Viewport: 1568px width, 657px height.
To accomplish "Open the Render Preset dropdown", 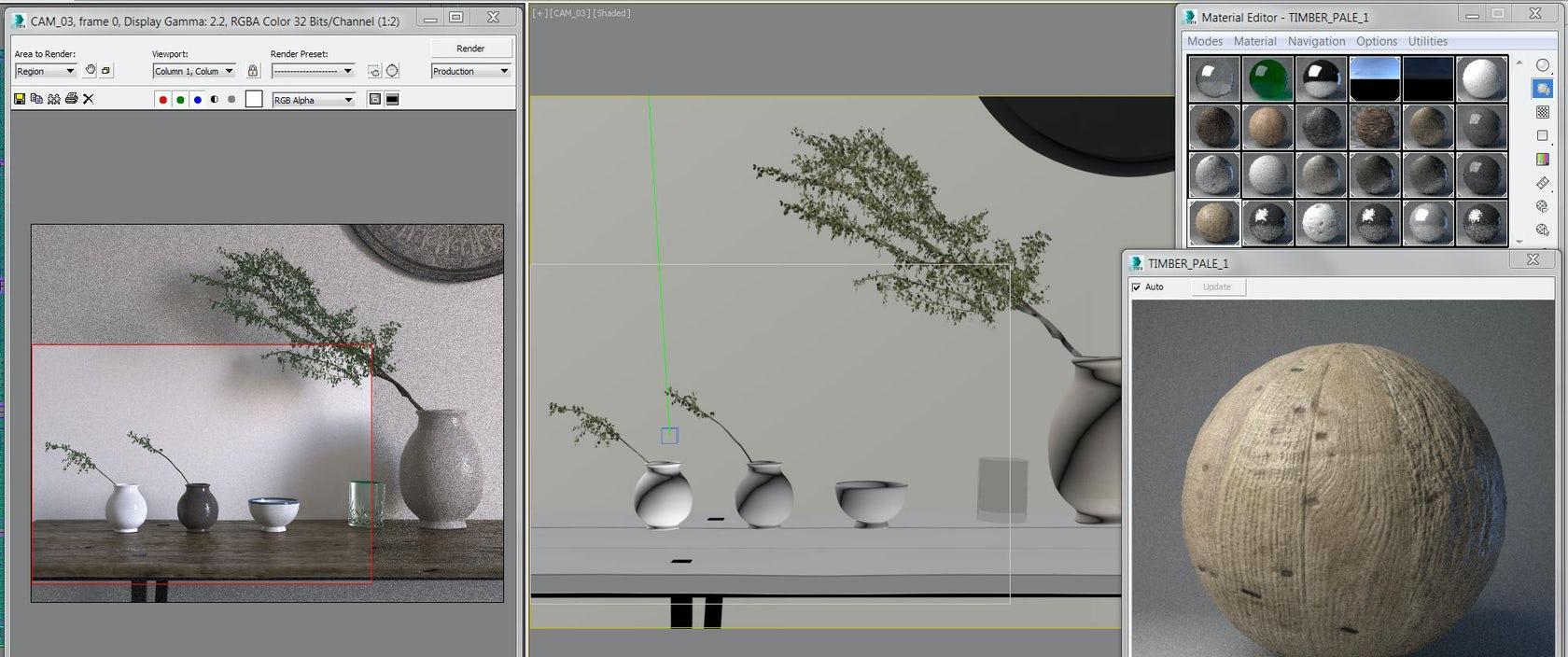I will click(x=314, y=71).
